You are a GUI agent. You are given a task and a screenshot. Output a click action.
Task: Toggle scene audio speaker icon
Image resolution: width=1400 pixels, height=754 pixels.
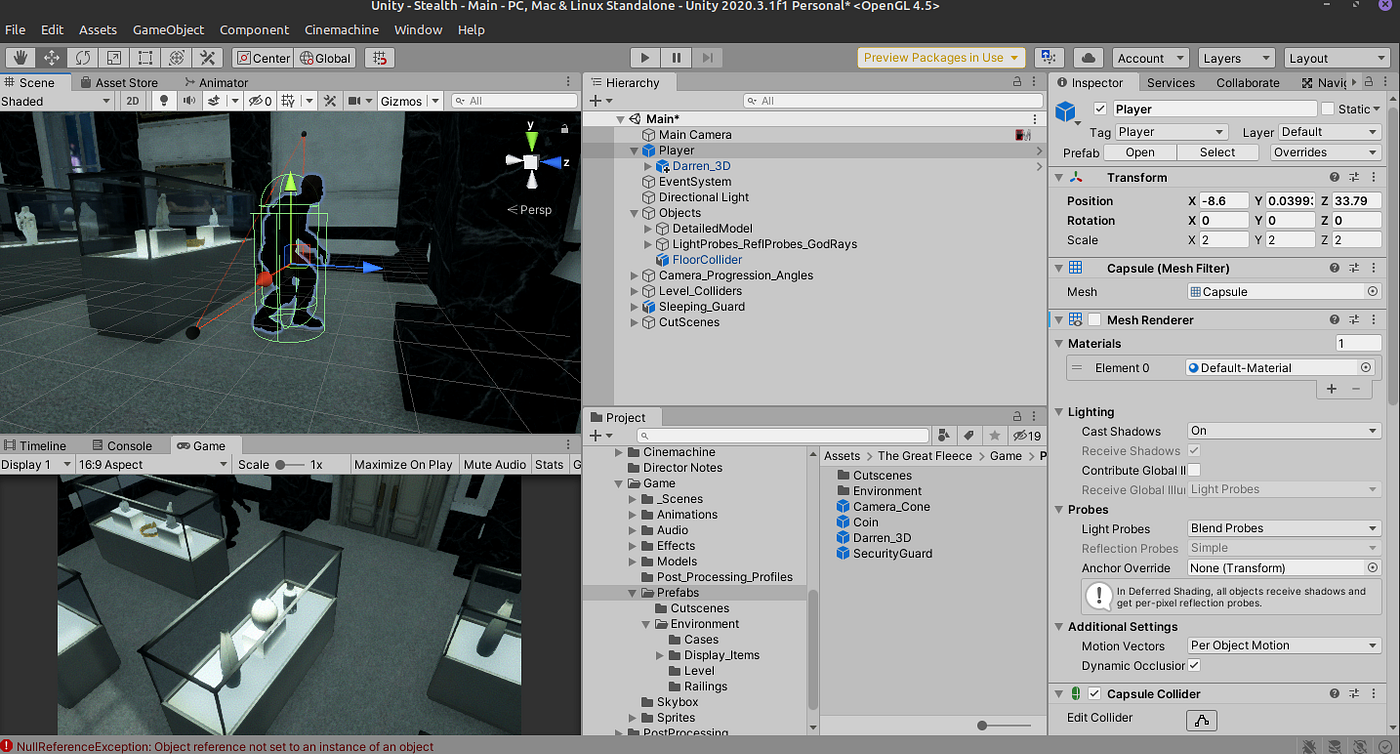[x=189, y=100]
